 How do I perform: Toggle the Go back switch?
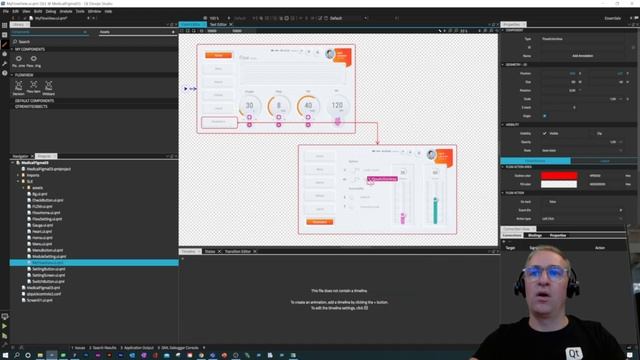point(544,202)
